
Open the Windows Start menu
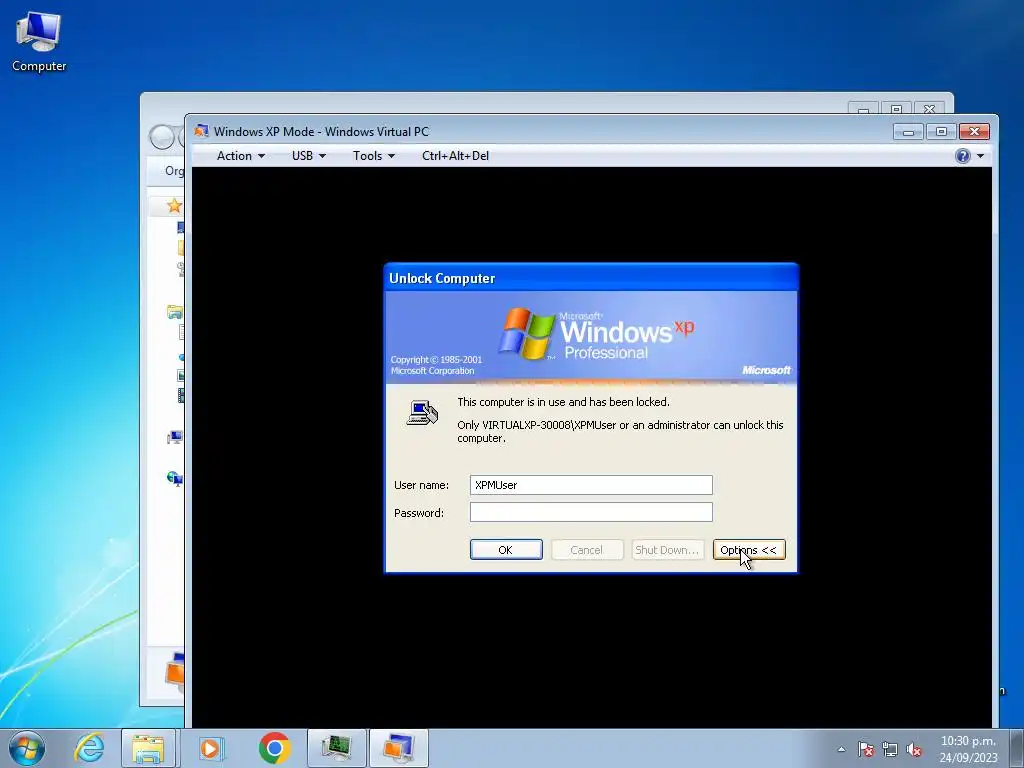pos(27,748)
